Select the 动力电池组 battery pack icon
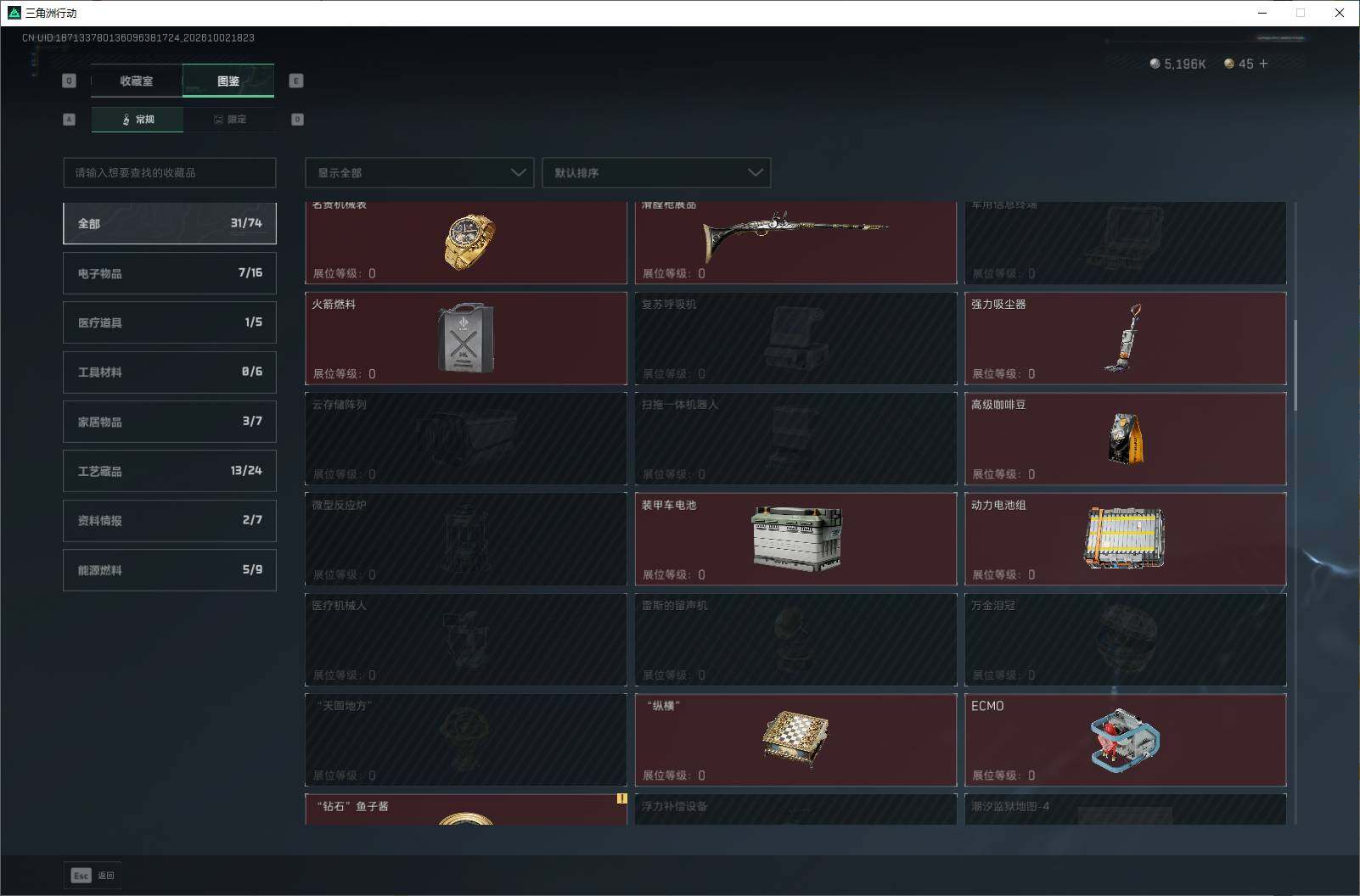Viewport: 1360px width, 896px height. [x=1125, y=538]
